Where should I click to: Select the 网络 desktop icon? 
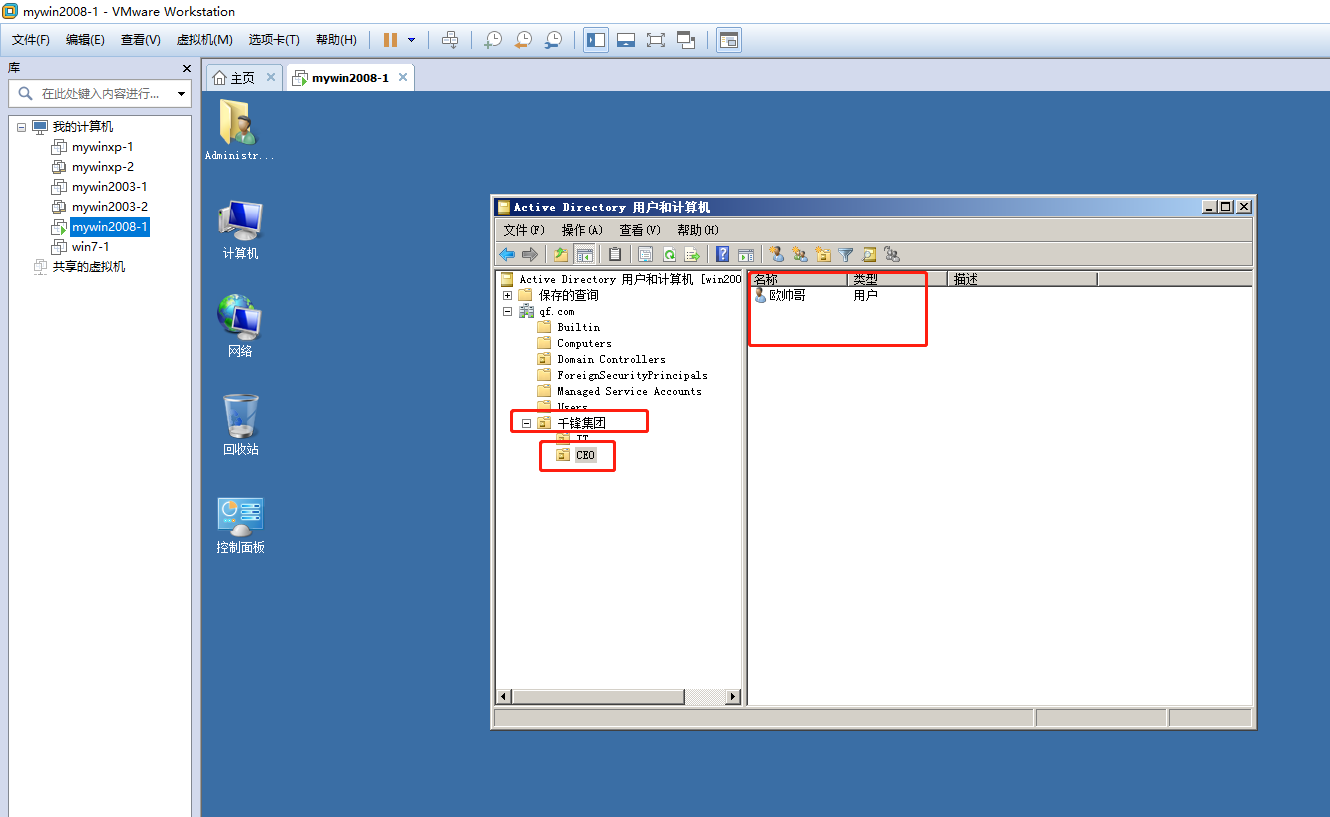[x=240, y=326]
